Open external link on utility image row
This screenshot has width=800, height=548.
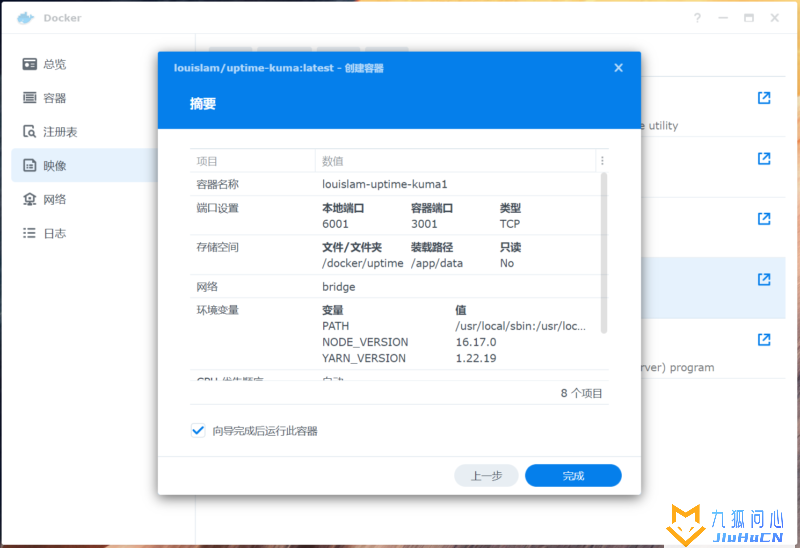tap(764, 97)
